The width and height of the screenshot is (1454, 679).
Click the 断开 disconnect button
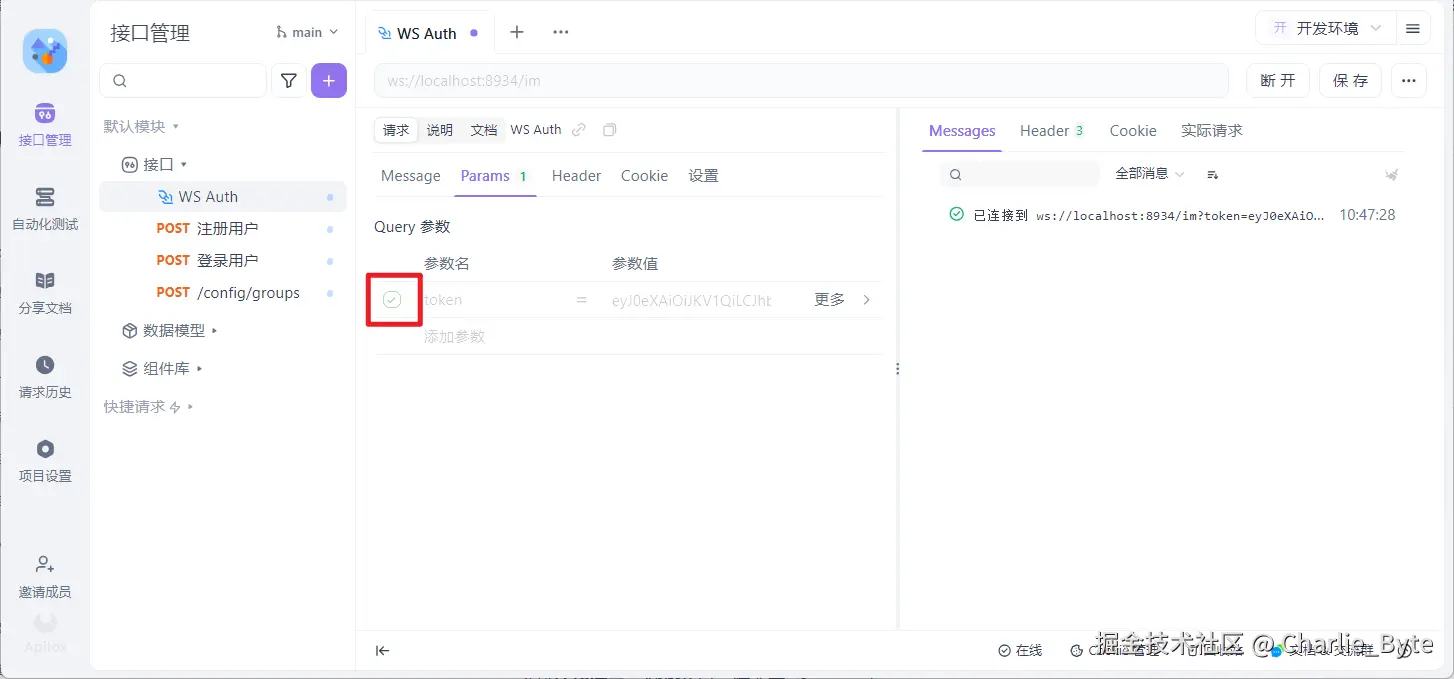coord(1277,80)
